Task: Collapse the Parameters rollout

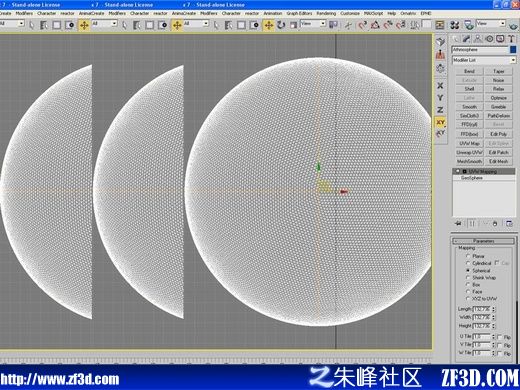Action: coord(483,241)
